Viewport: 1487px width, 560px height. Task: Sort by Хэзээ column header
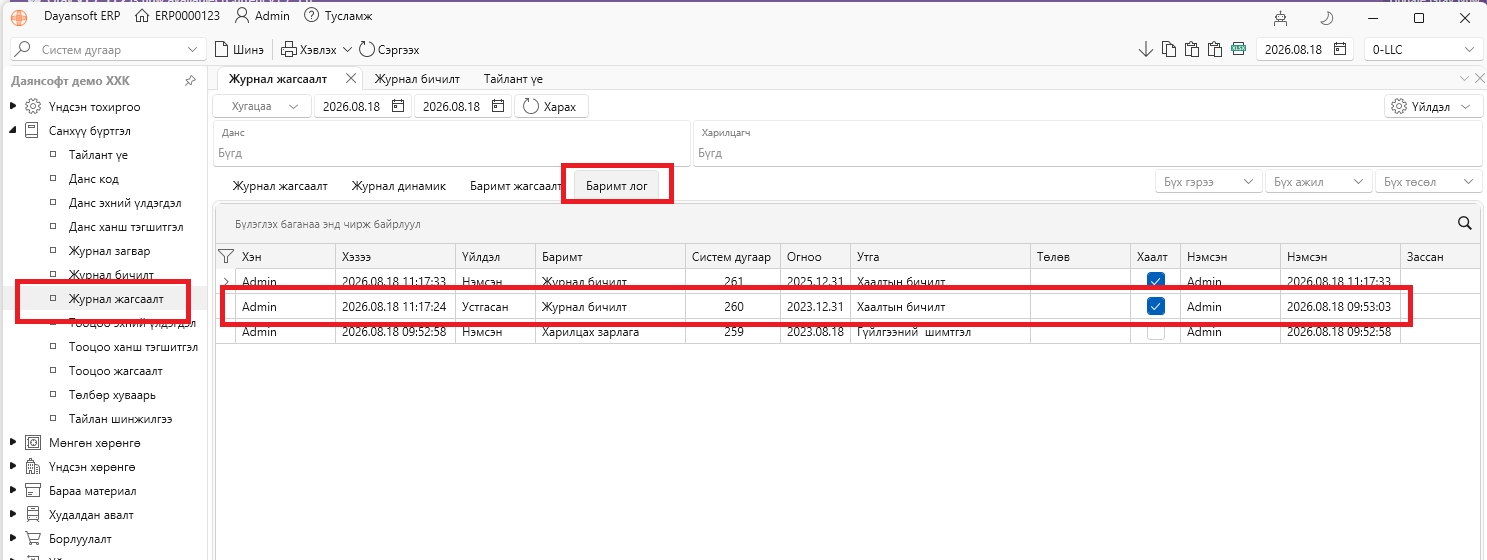[x=395, y=257]
